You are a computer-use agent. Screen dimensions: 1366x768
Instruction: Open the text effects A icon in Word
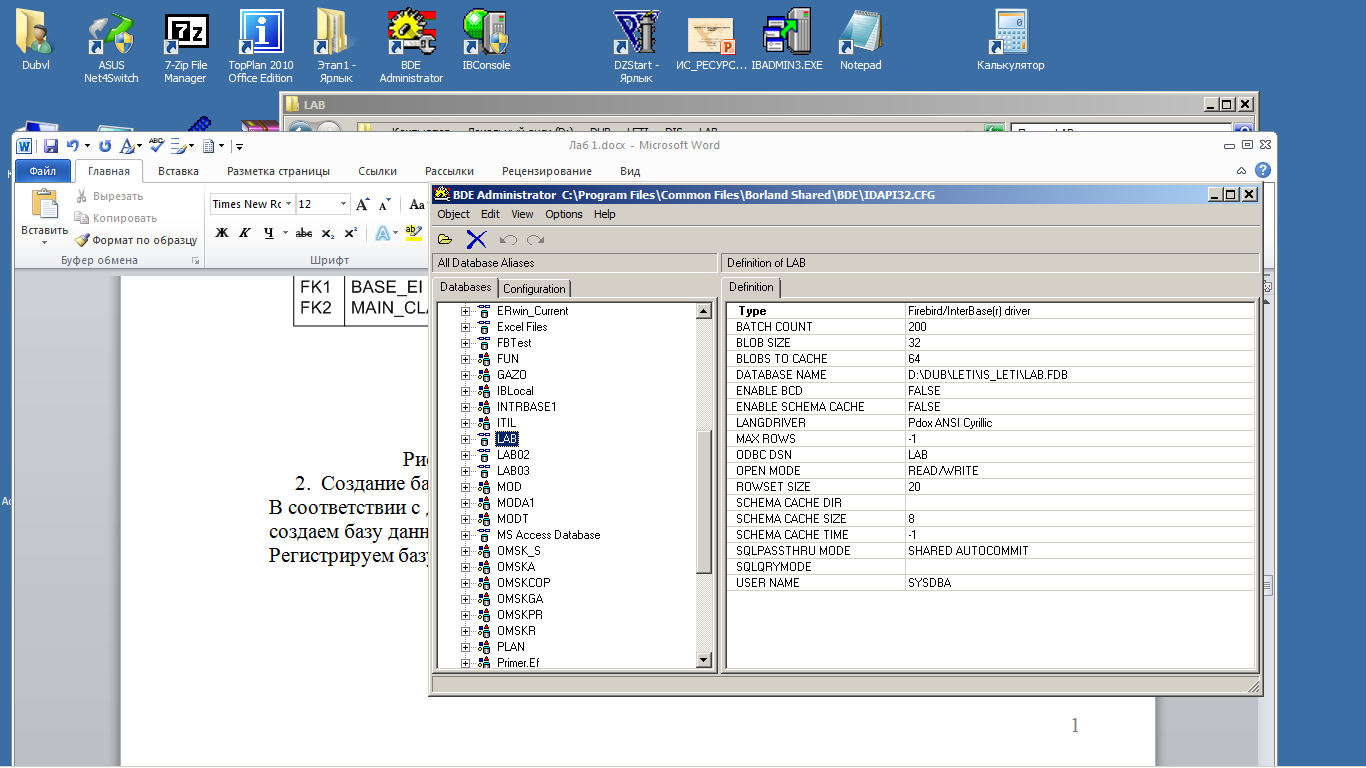(x=382, y=233)
